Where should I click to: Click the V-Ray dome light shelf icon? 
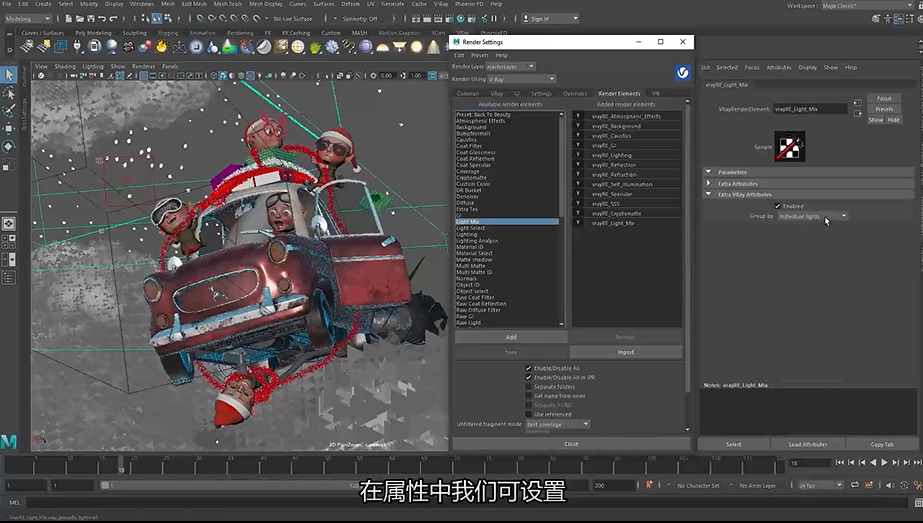tap(383, 47)
